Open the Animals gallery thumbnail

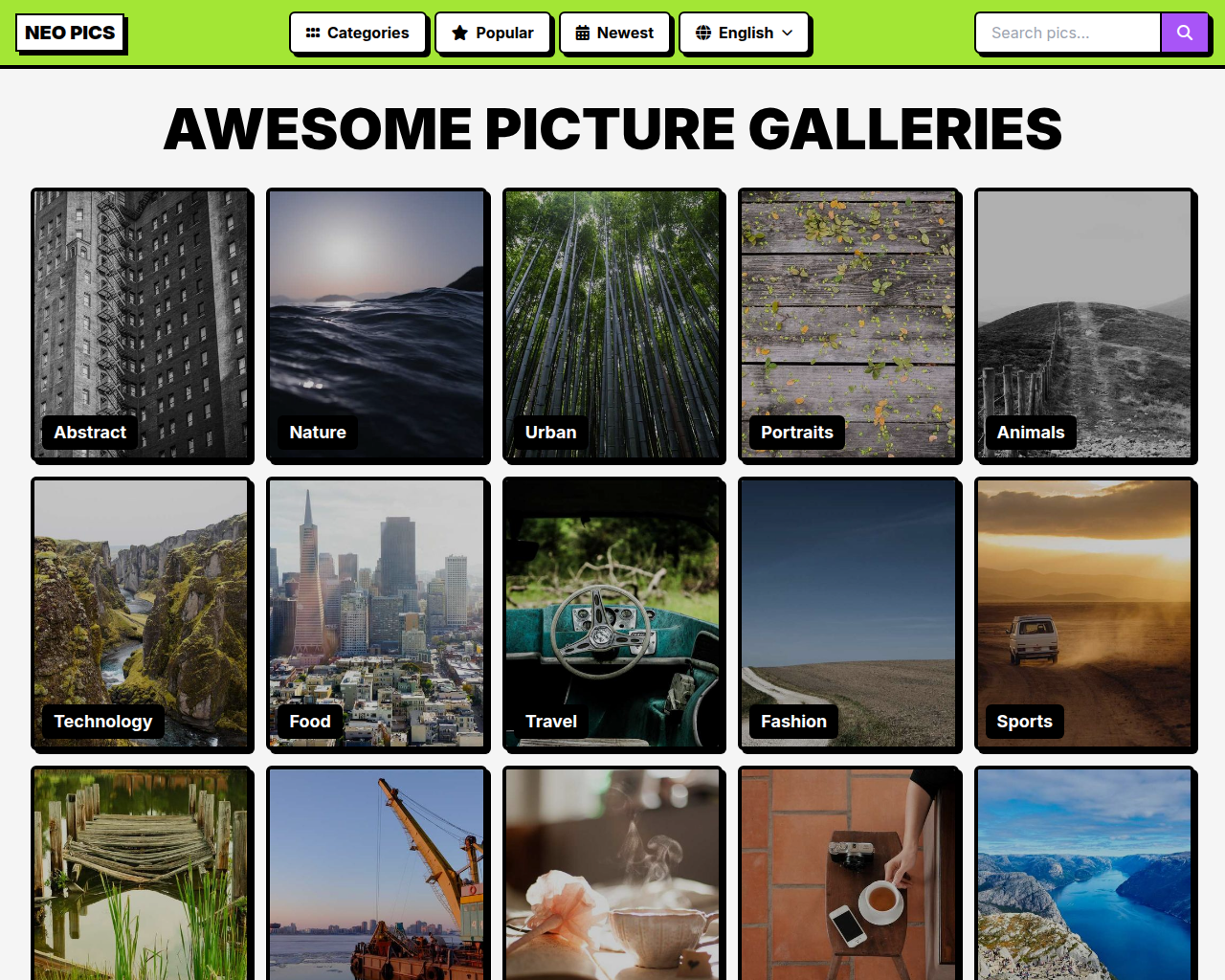coord(1084,324)
